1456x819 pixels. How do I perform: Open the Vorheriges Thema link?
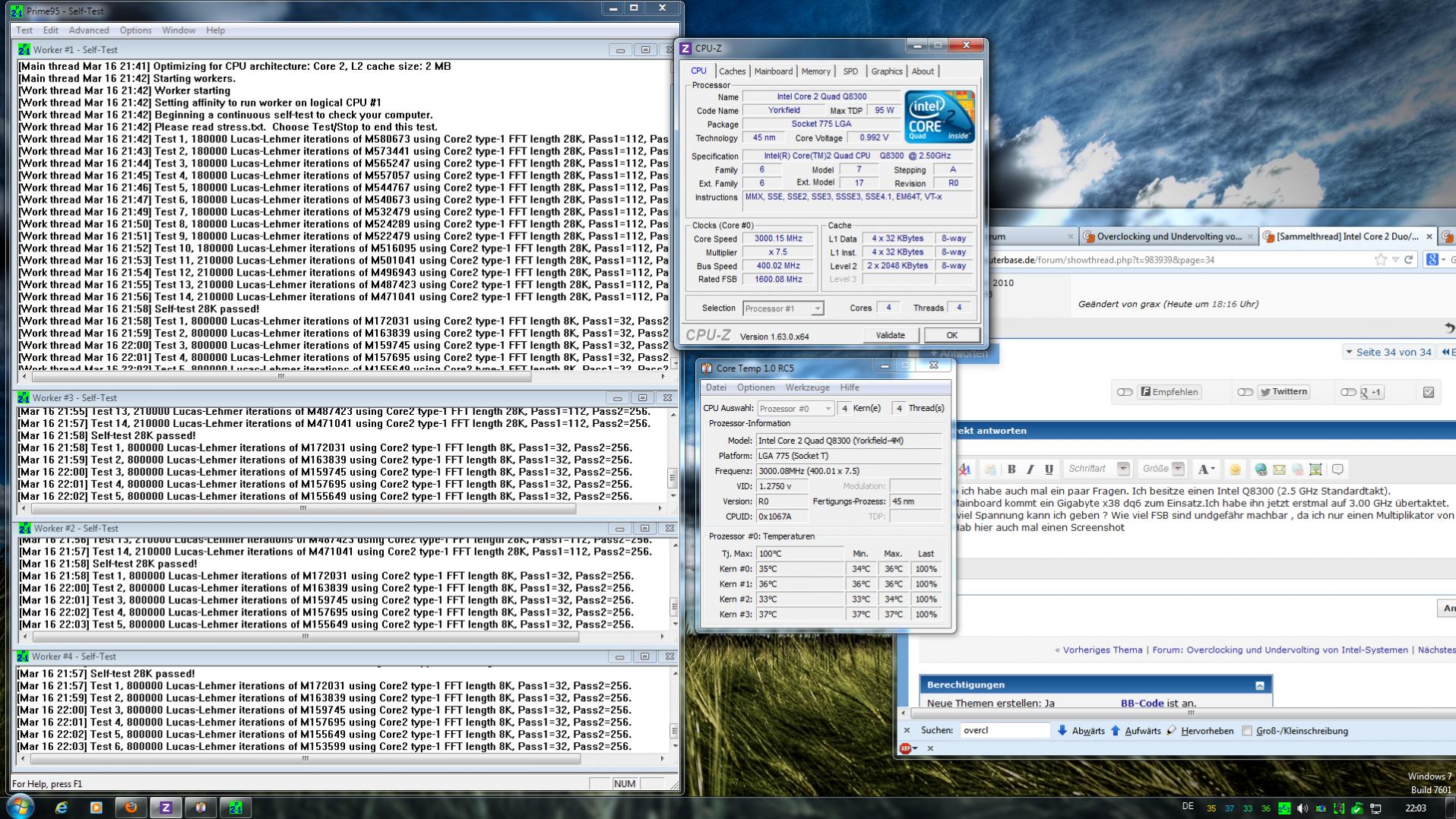click(1102, 650)
